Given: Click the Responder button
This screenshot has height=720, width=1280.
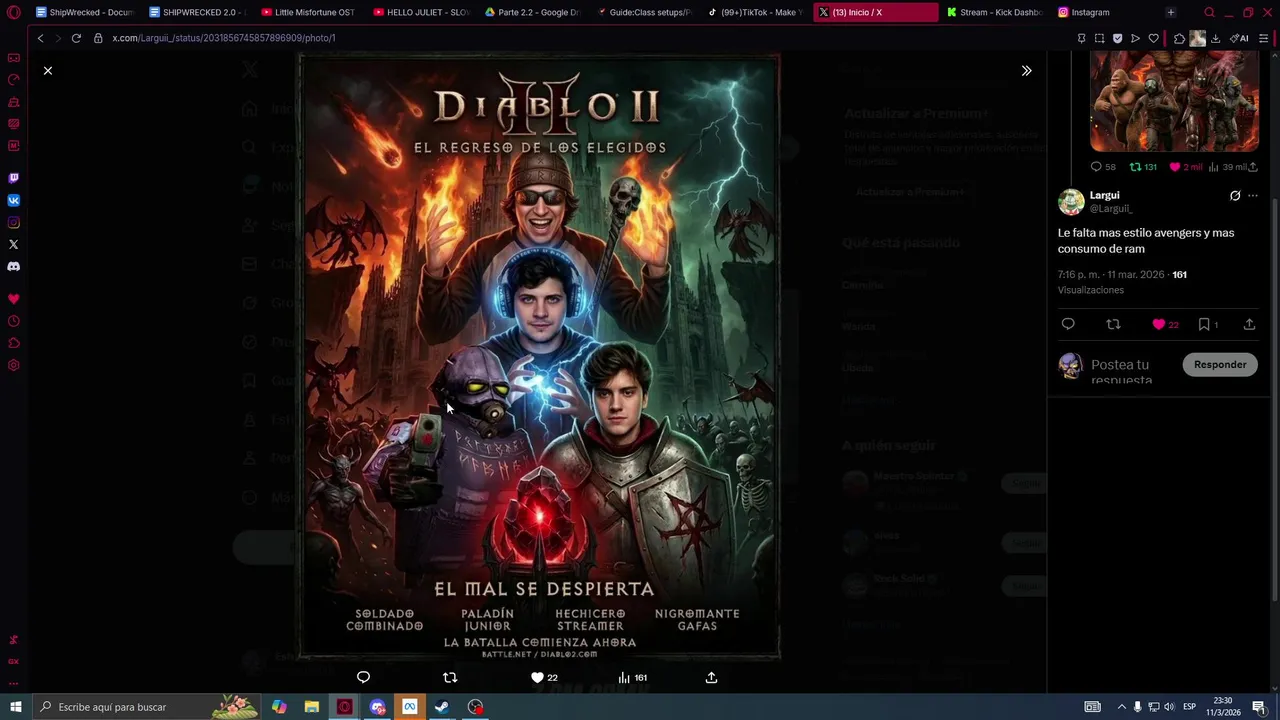Looking at the screenshot, I should click(1220, 364).
